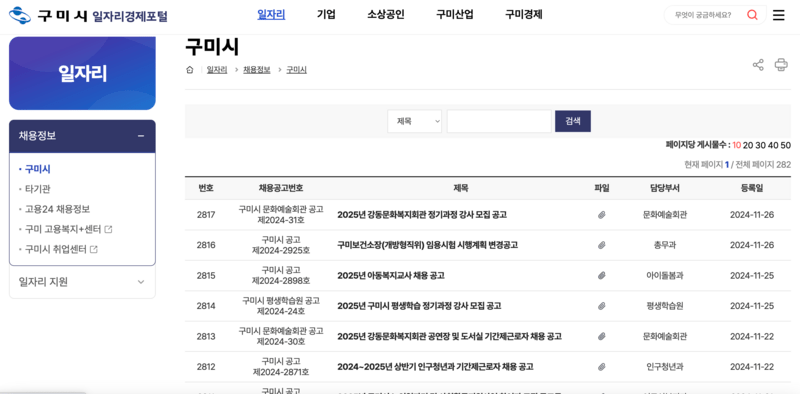
Task: Open the 구미경제 top menu
Action: pos(523,15)
